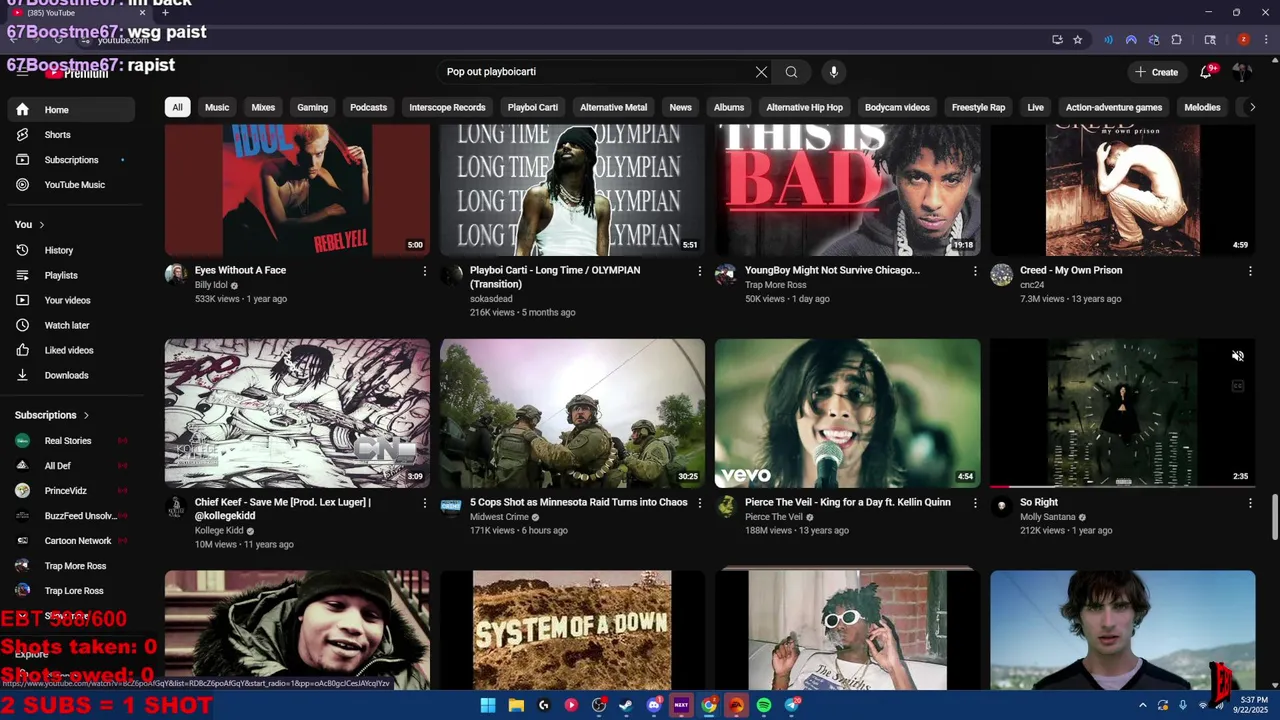Open the Home page in sidebar
This screenshot has height=720, width=1280.
(69, 110)
